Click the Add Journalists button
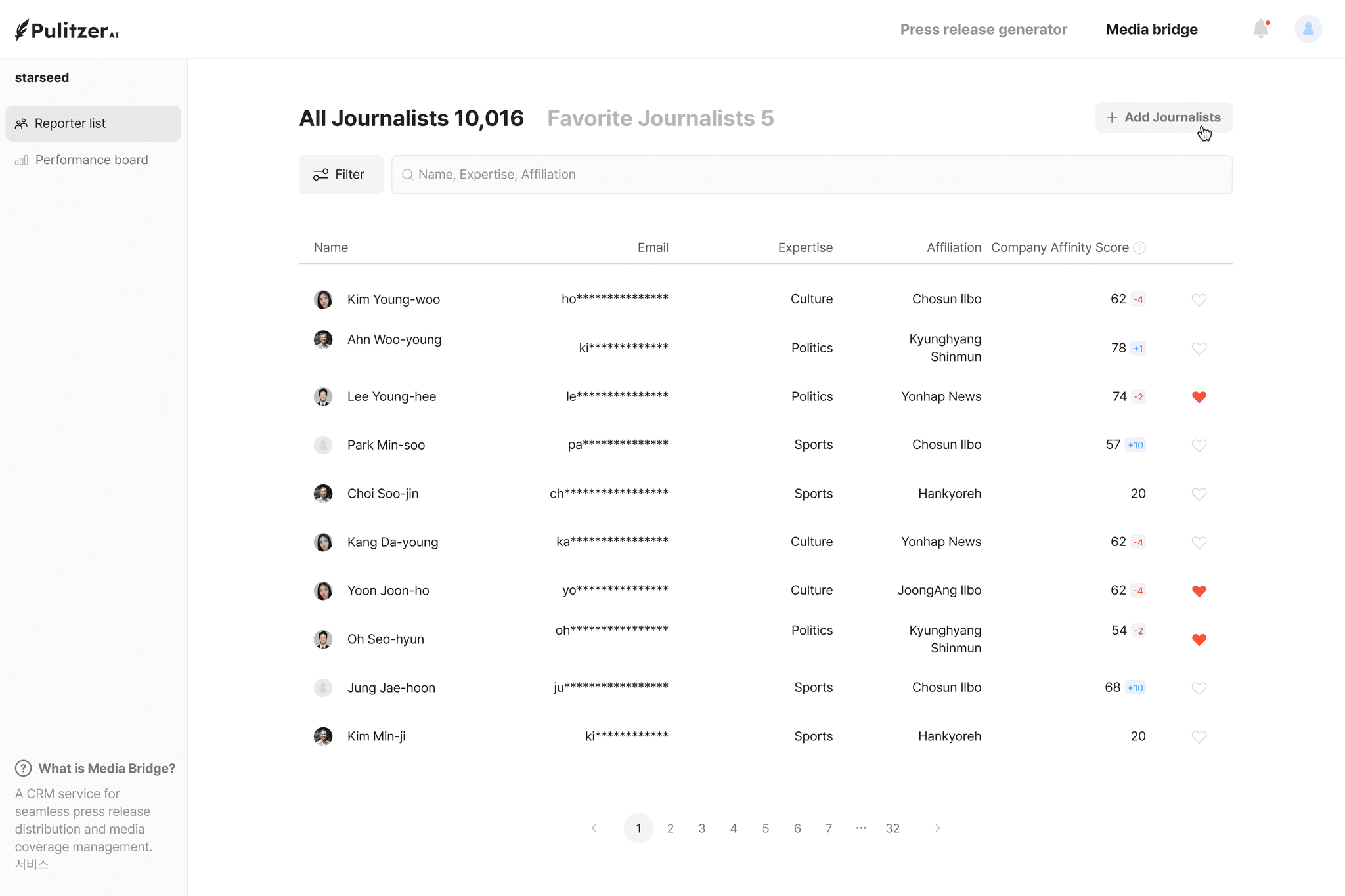 coord(1163,117)
